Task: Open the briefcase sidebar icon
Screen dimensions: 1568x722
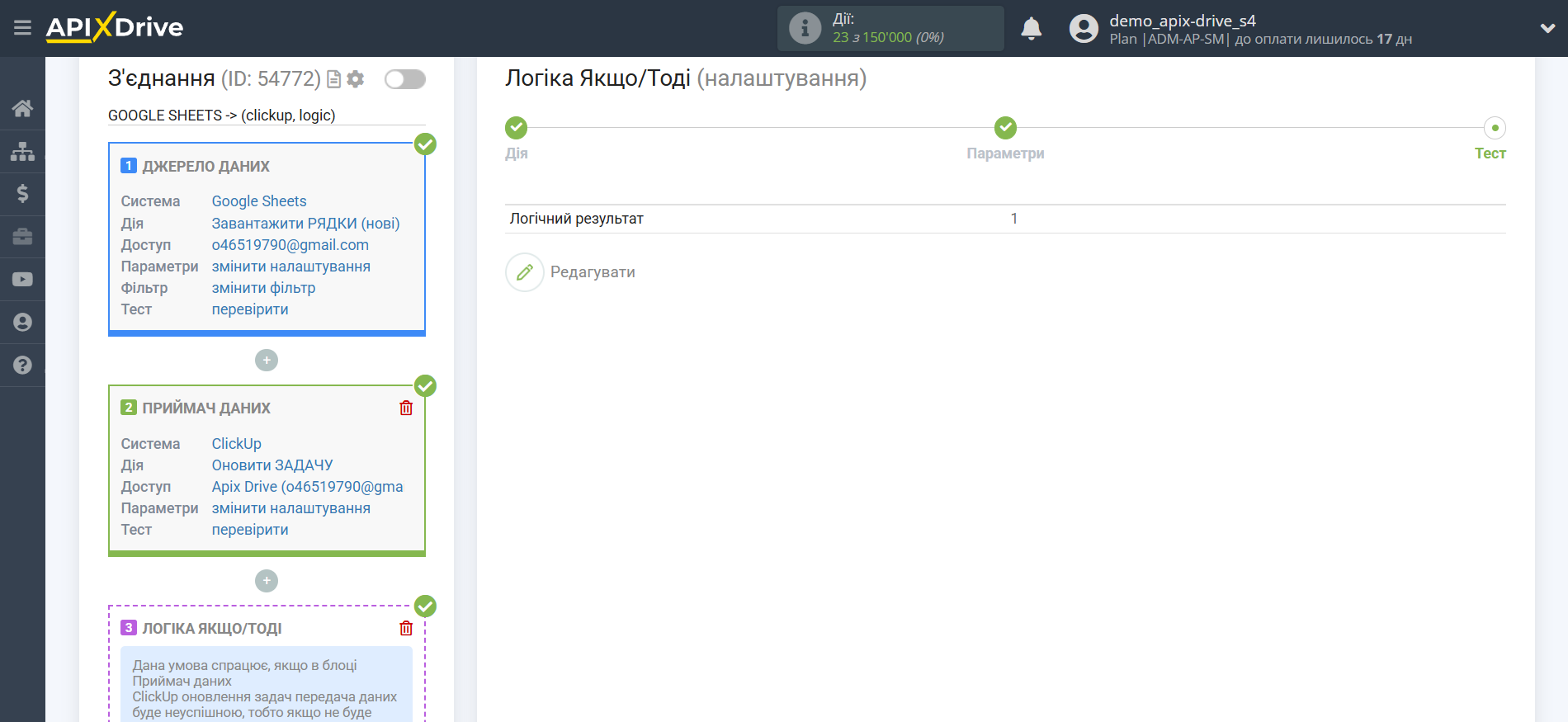Action: (22, 237)
